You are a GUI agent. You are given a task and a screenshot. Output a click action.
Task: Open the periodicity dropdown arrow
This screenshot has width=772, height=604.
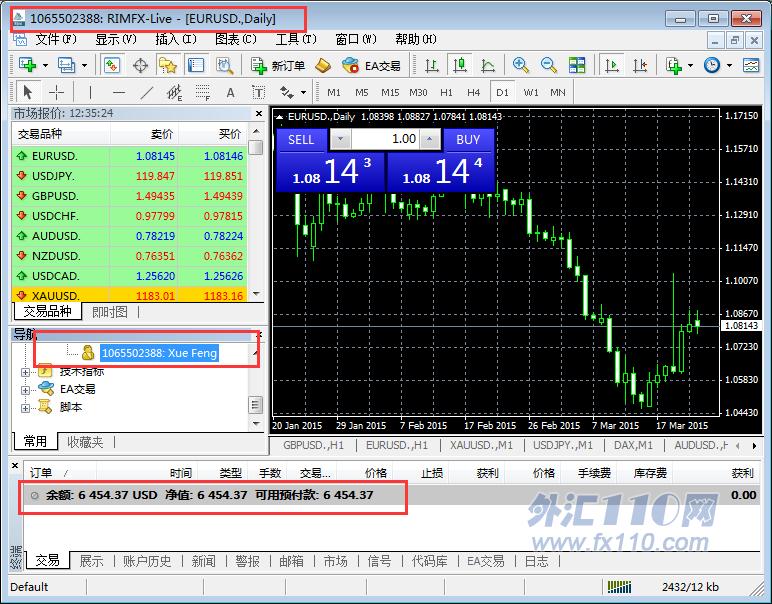[729, 65]
